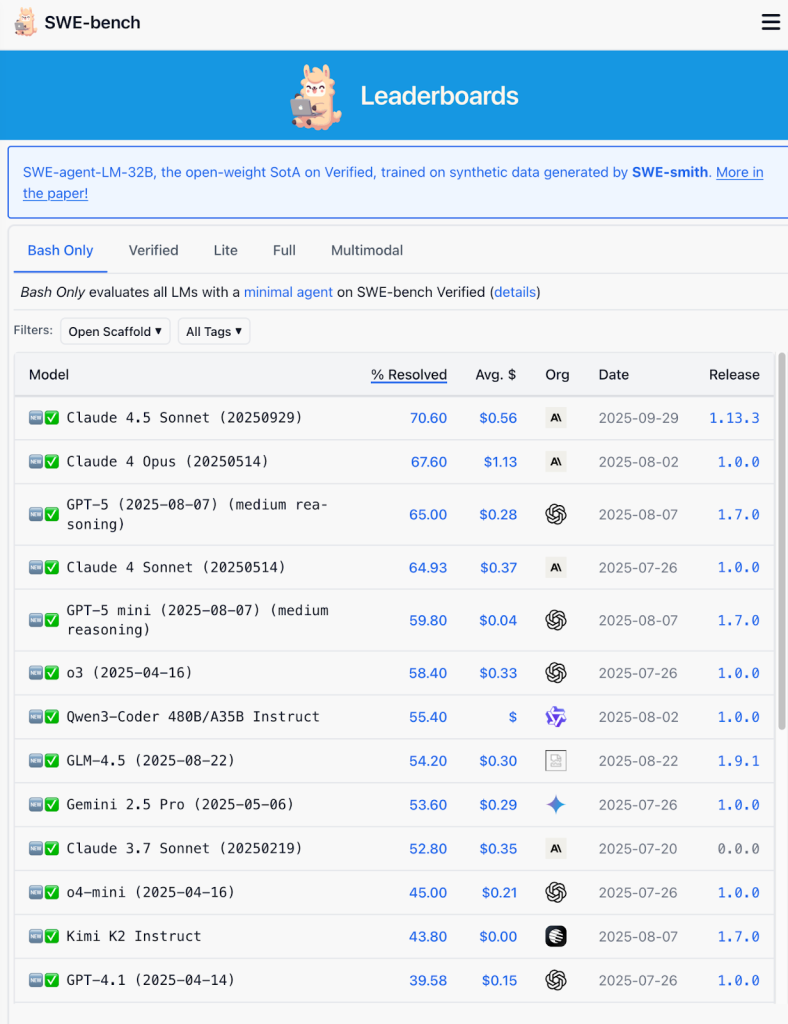This screenshot has height=1024, width=788.
Task: Switch to the Multimodal tab
Action: click(367, 250)
